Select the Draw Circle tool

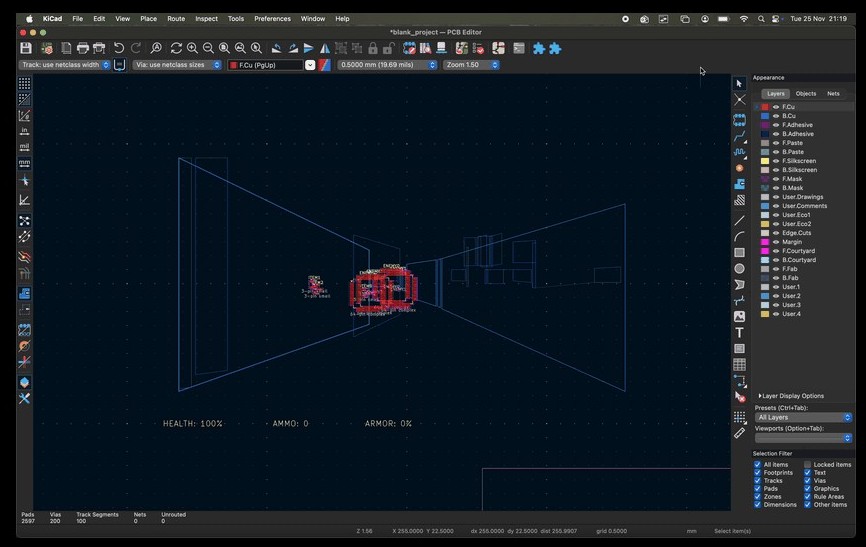(739, 268)
